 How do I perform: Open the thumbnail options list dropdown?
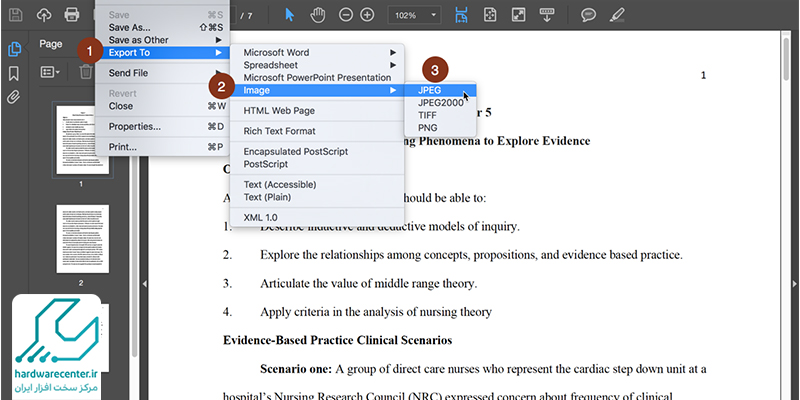point(50,72)
